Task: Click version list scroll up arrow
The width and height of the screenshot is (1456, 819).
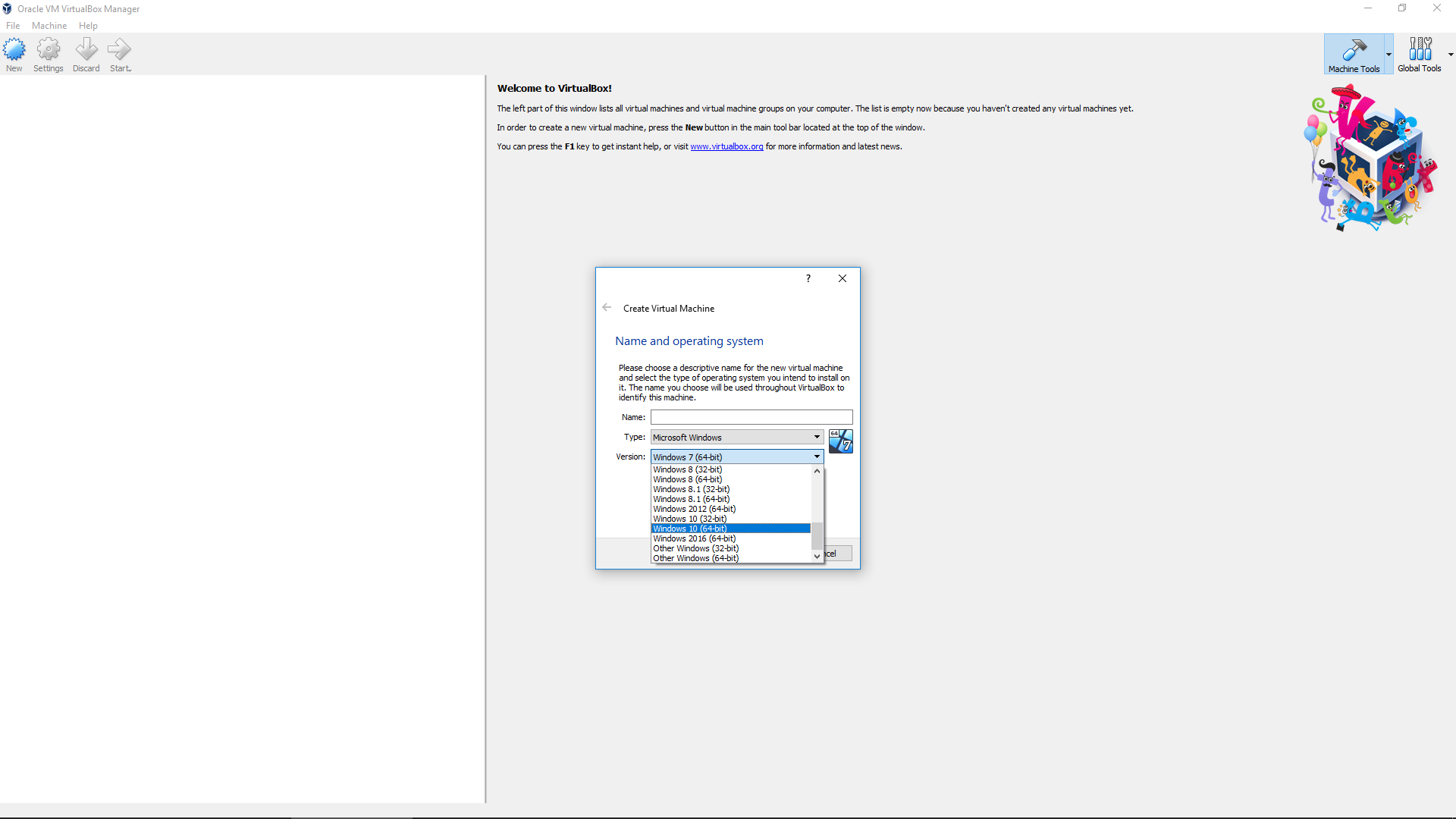Action: coord(817,471)
